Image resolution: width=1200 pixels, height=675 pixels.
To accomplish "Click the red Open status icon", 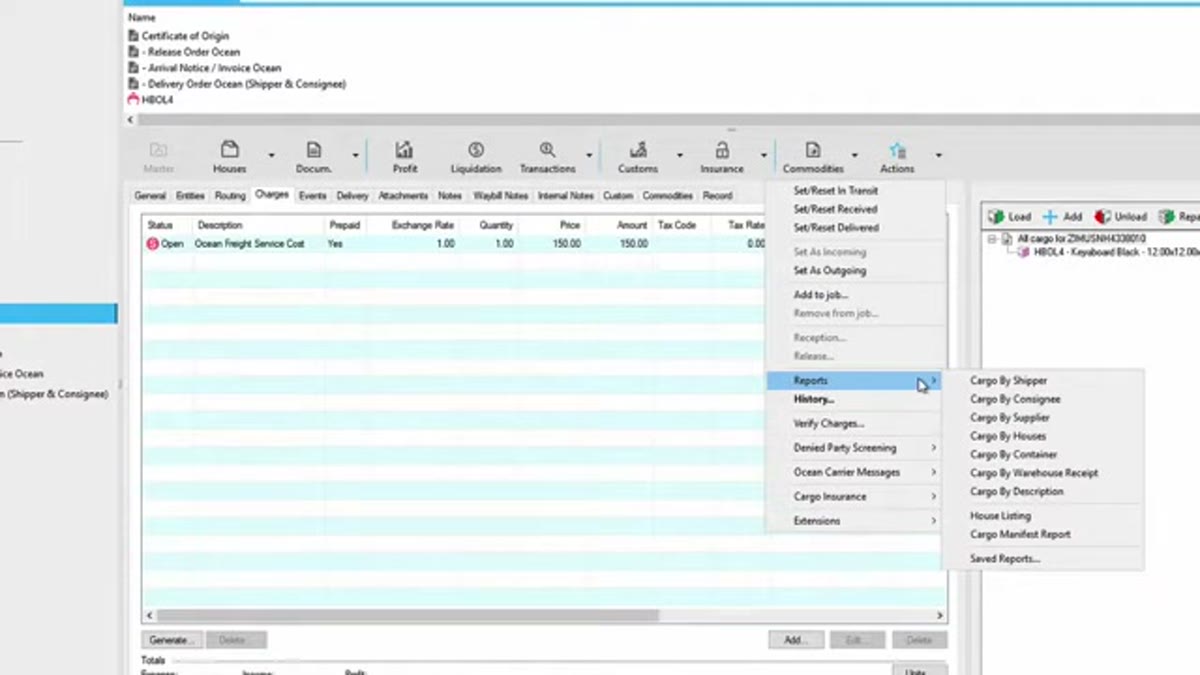I will pyautogui.click(x=153, y=244).
